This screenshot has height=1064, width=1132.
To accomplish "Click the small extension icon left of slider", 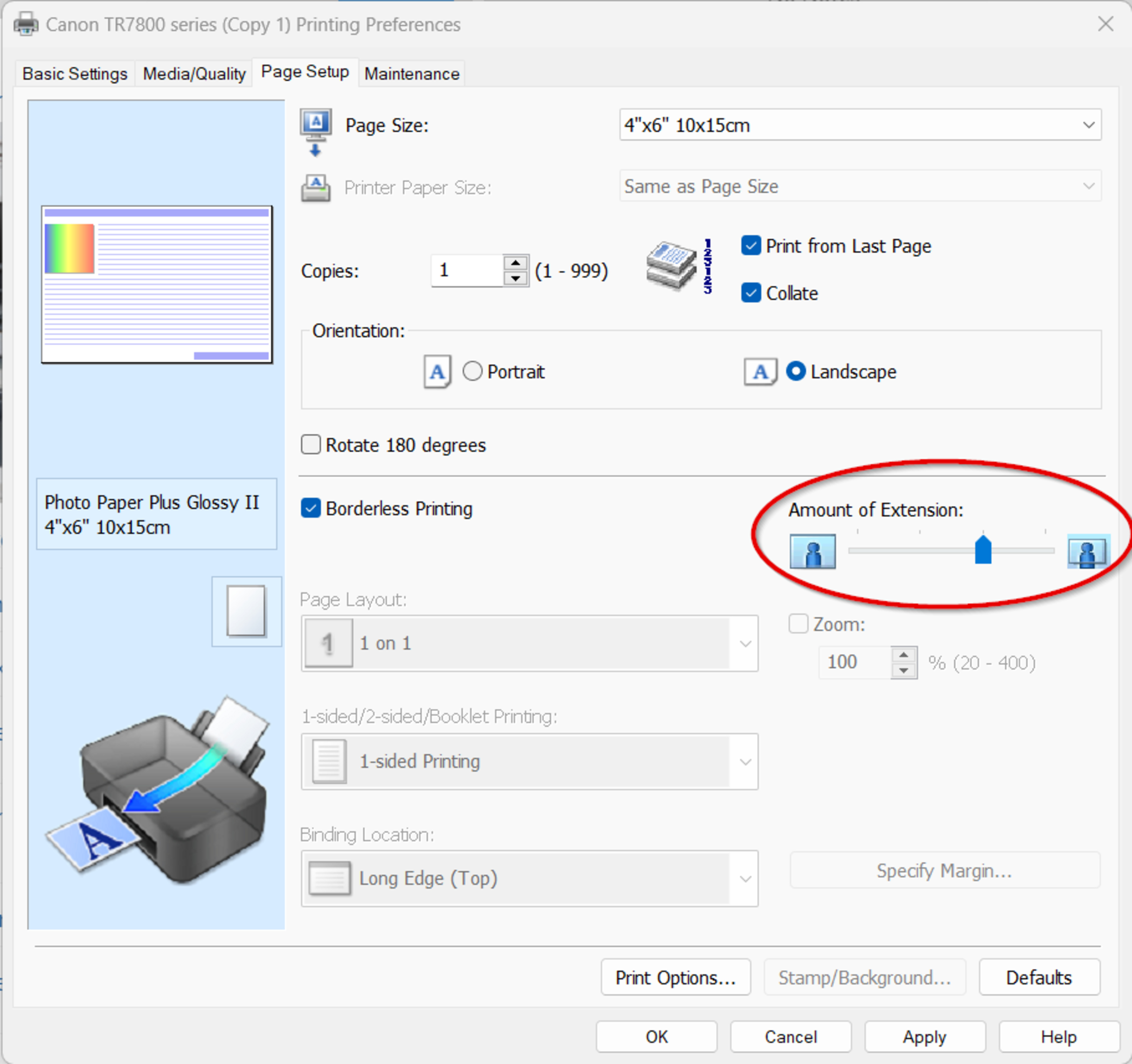I will click(x=812, y=551).
